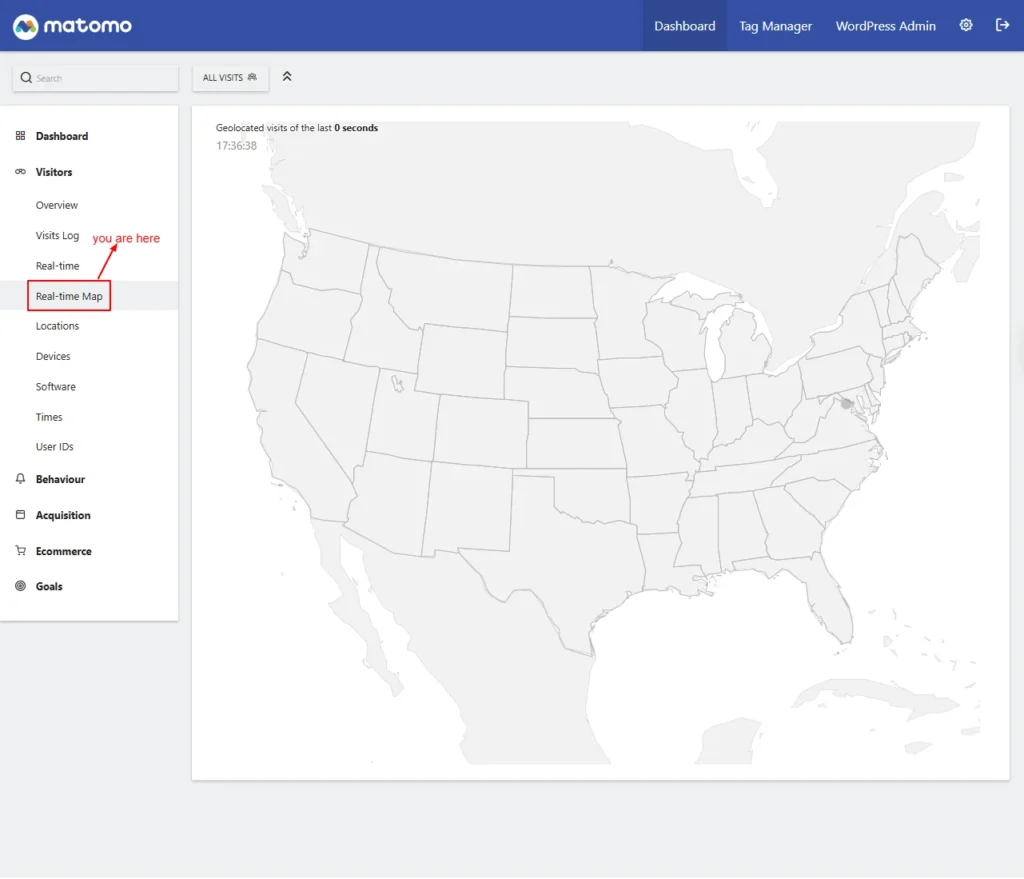The image size is (1024, 879).
Task: Click the Behaviour bell icon
Action: pyautogui.click(x=20, y=479)
